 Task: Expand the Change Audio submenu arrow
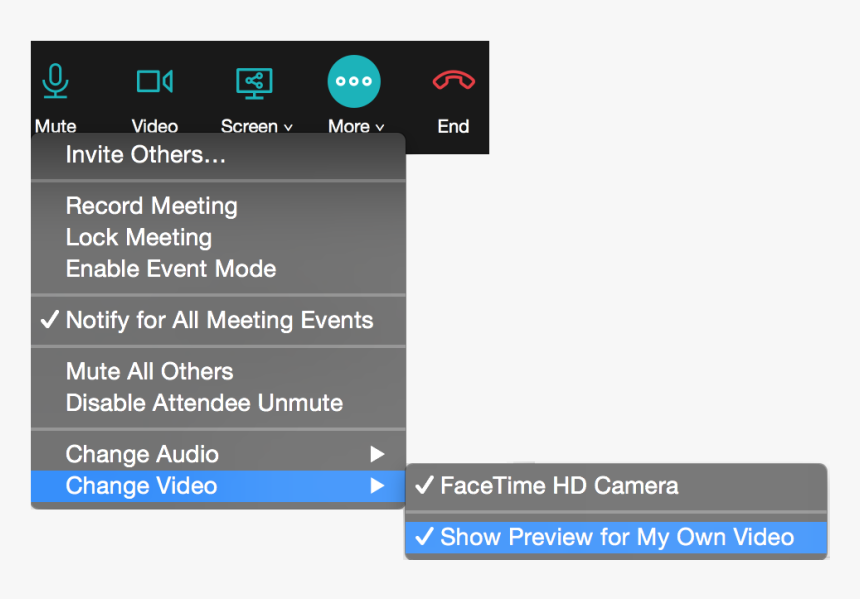click(377, 454)
